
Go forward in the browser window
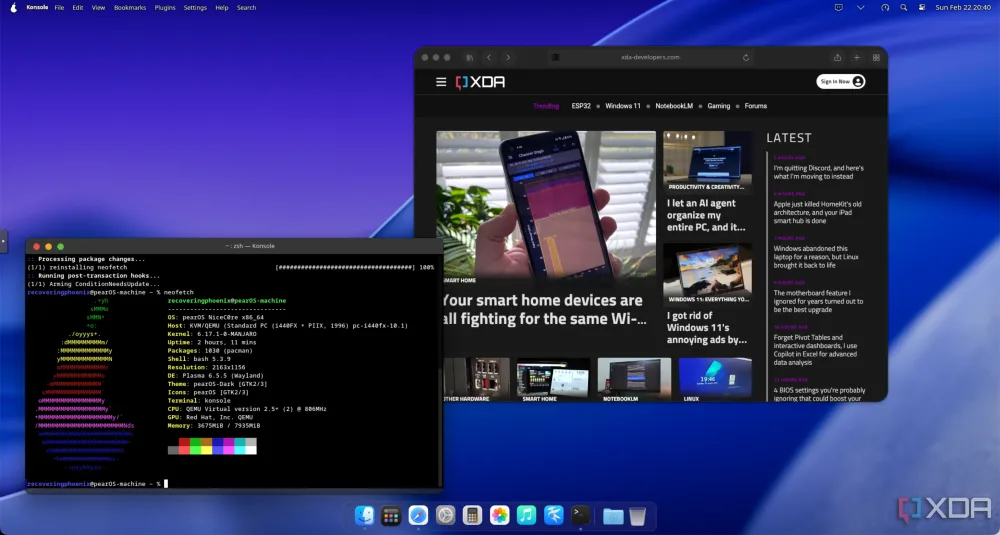tap(508, 57)
